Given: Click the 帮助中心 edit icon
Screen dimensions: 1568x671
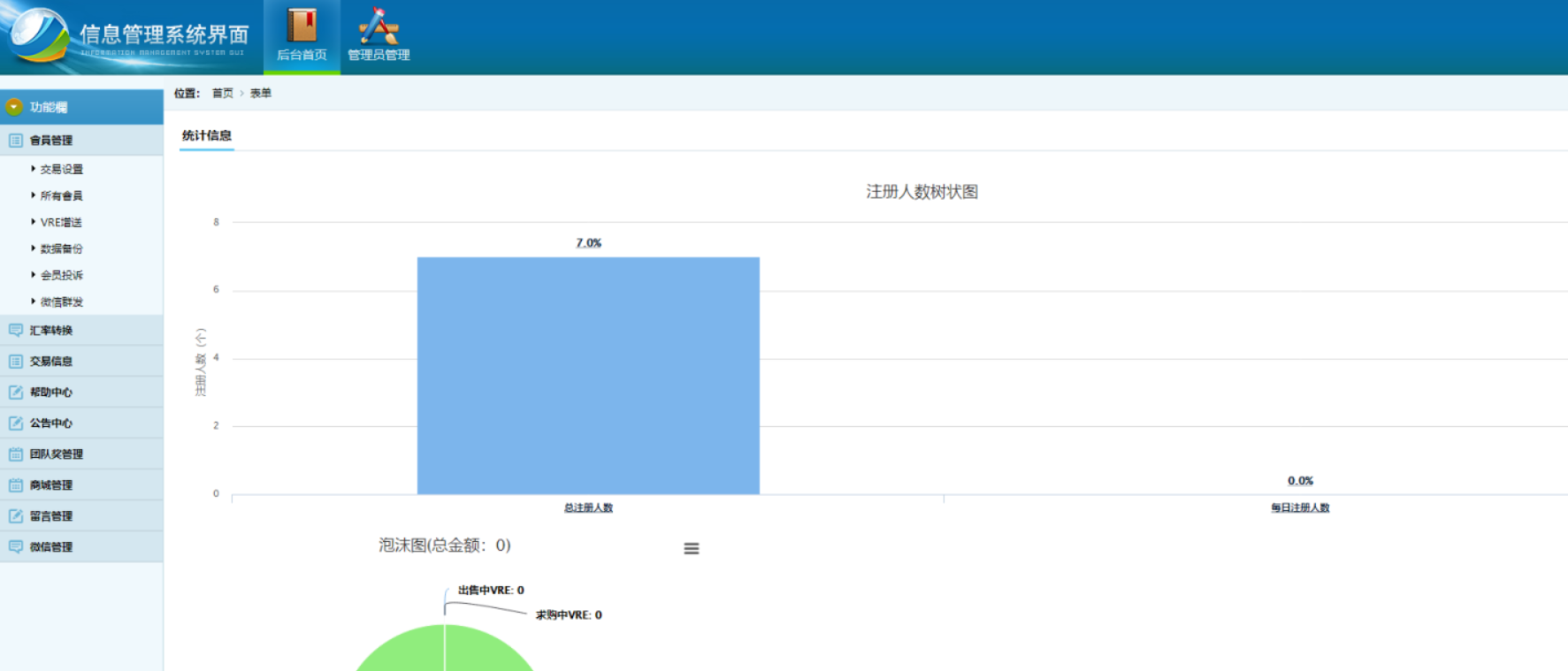Looking at the screenshot, I should pyautogui.click(x=16, y=392).
